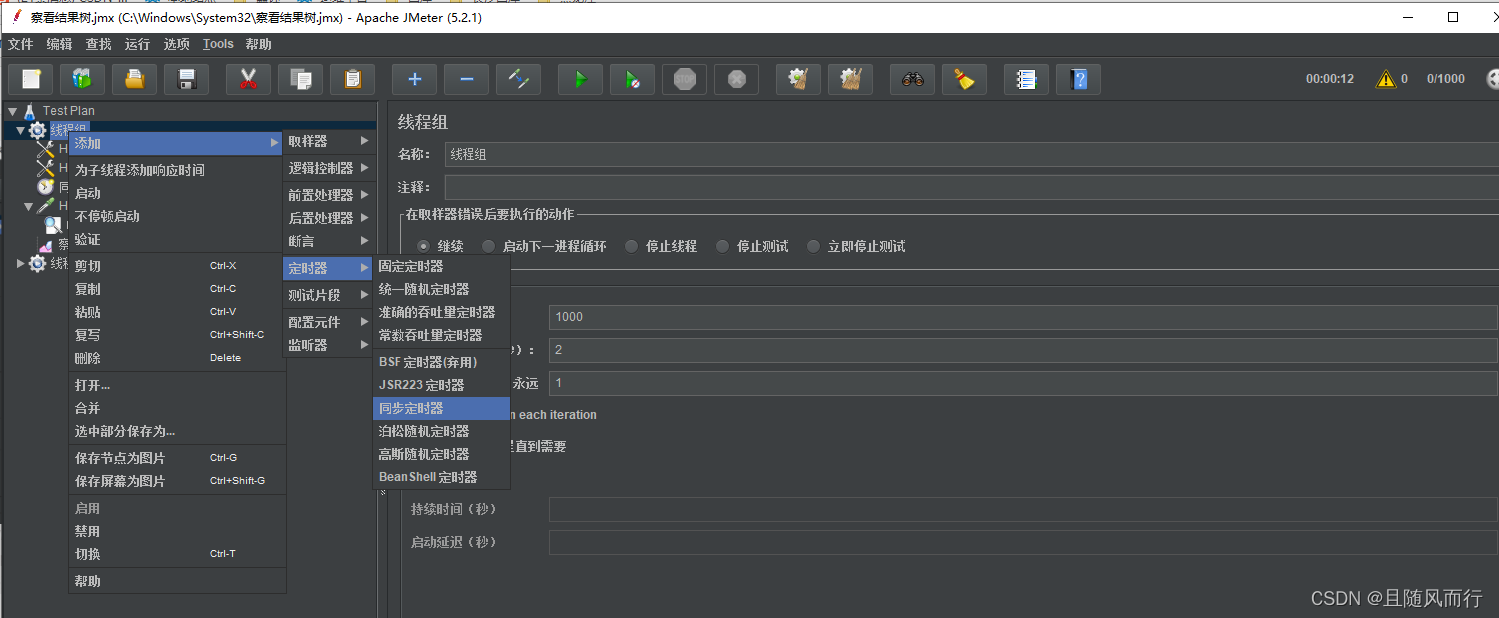1499x618 pixels.
Task: Start the test with green play icon
Action: click(x=581, y=79)
